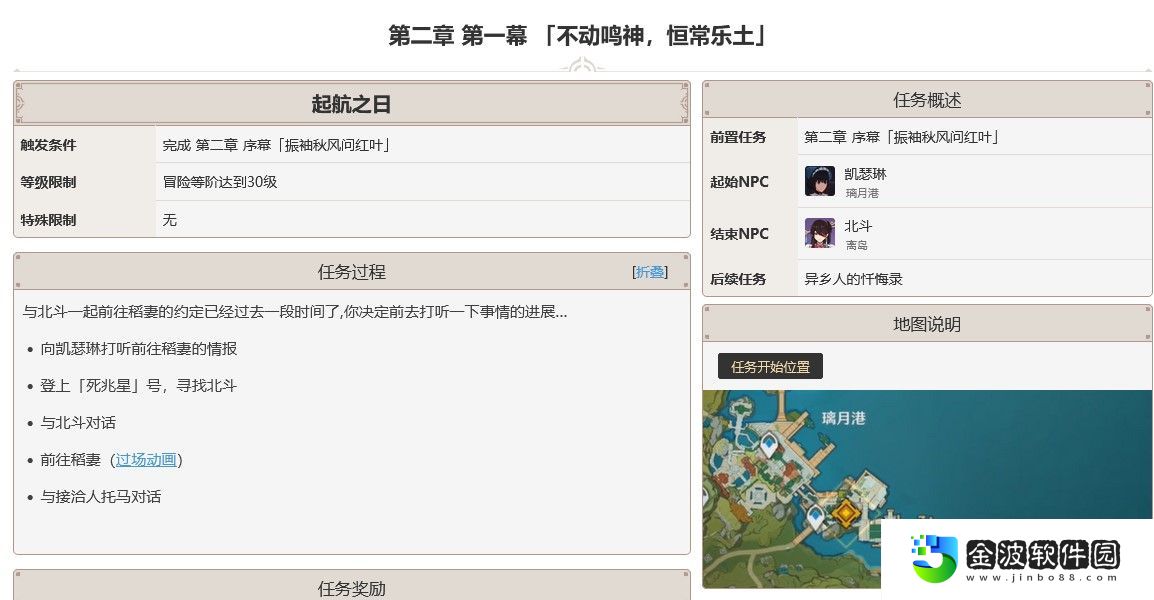Image resolution: width=1154 pixels, height=600 pixels.
Task: Click trigger condition text 完成 第二章 序幕
Action: (276, 145)
